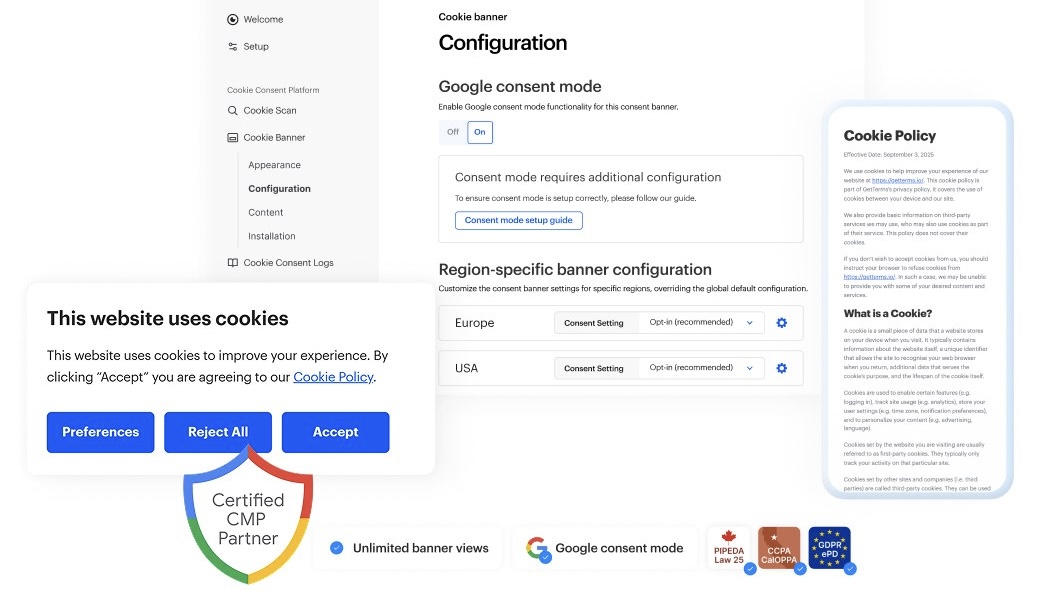Click the PIPEDA Law 25 badge
This screenshot has height=609, width=1040.
[x=728, y=549]
